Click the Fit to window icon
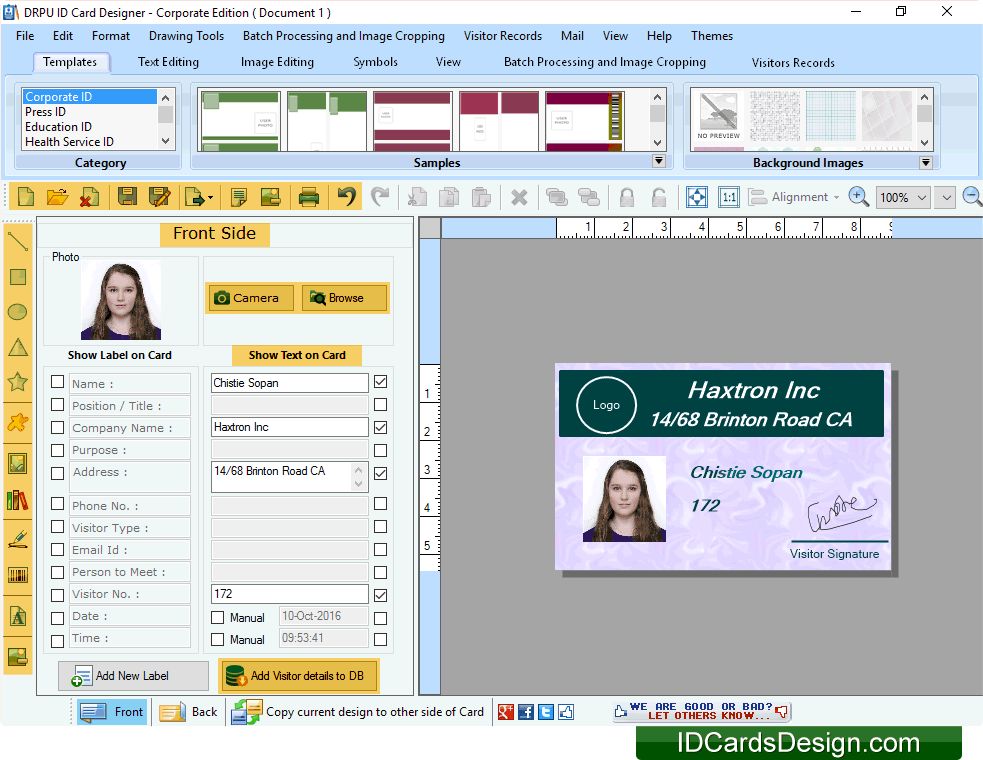 (697, 197)
